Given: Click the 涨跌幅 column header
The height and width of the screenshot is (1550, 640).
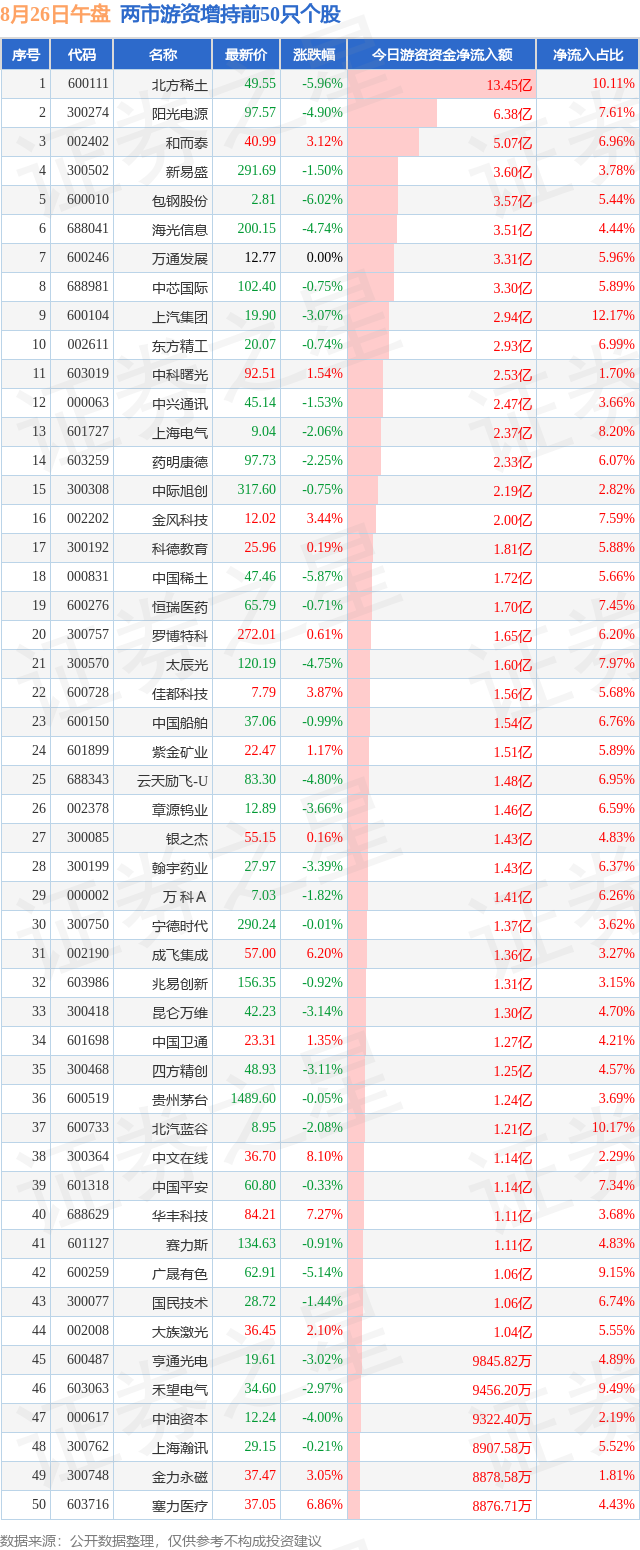Looking at the screenshot, I should (x=312, y=55).
